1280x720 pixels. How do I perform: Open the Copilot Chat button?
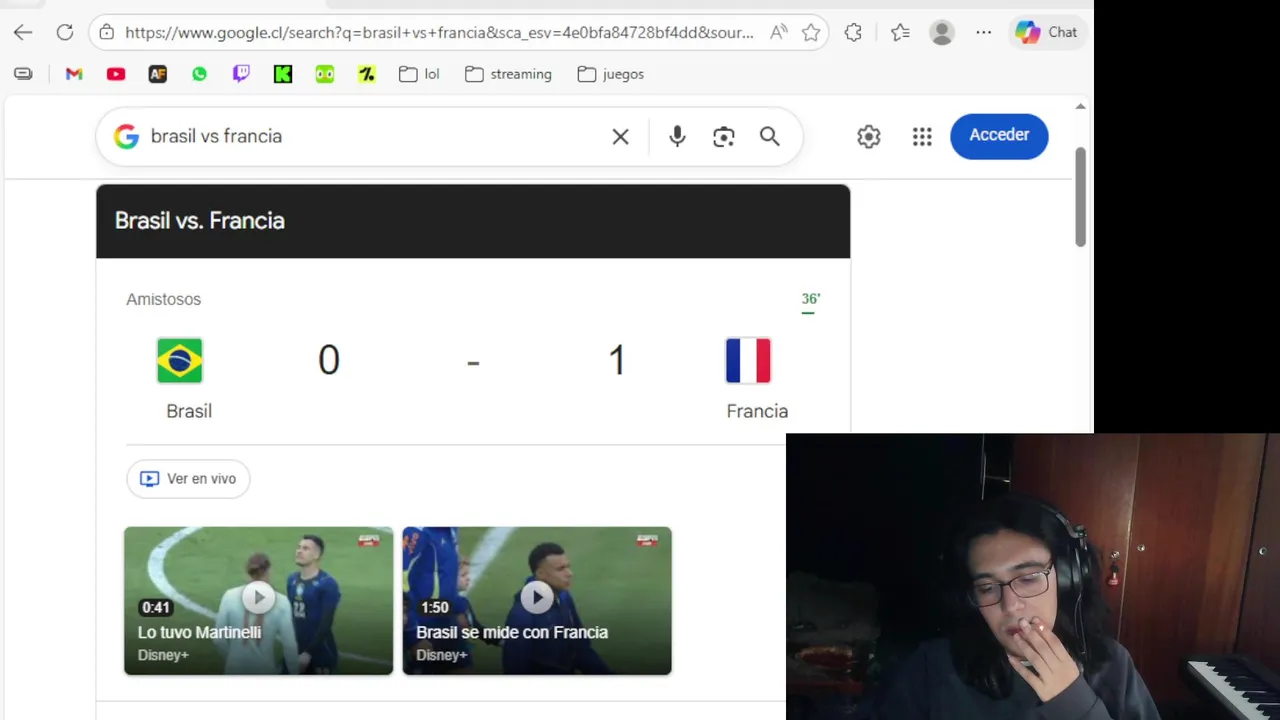coord(1046,32)
